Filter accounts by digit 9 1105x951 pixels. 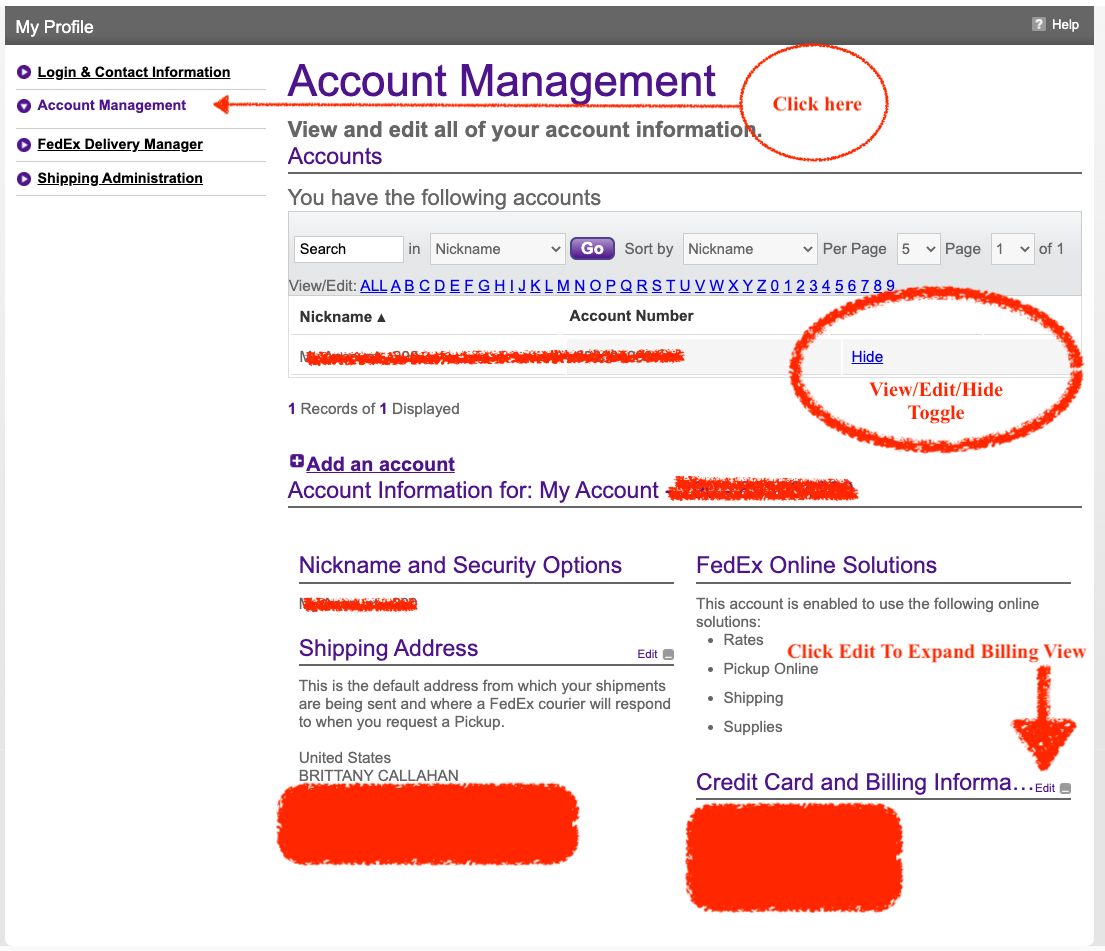890,286
